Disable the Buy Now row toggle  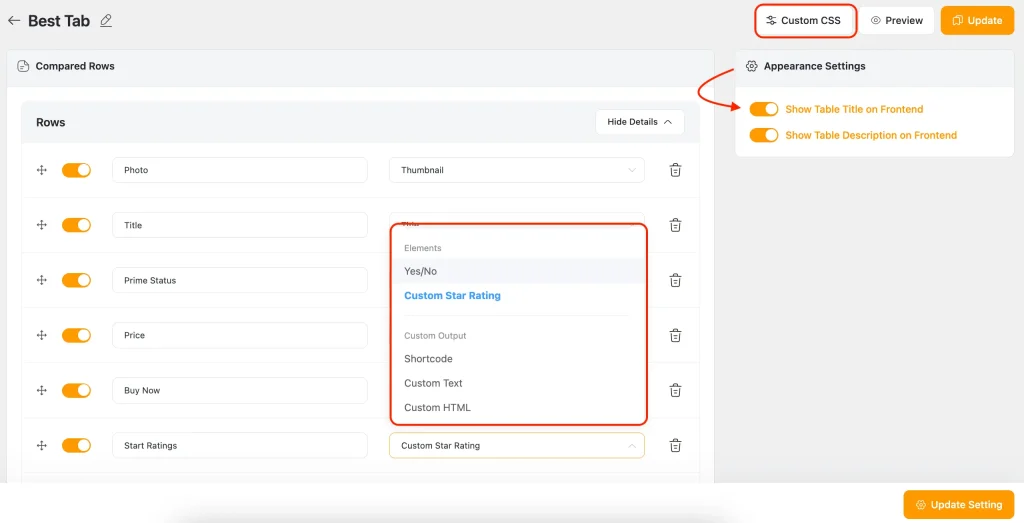click(76, 390)
